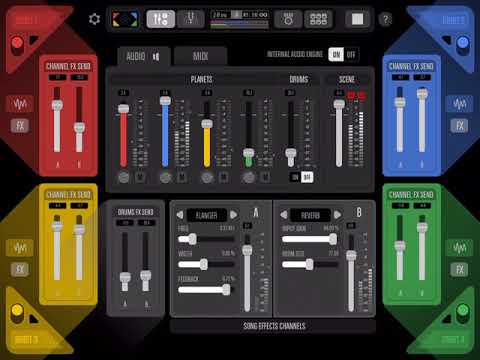
Task: Toggle the yellow orbit power switch
Action: pyautogui.click(x=17, y=313)
